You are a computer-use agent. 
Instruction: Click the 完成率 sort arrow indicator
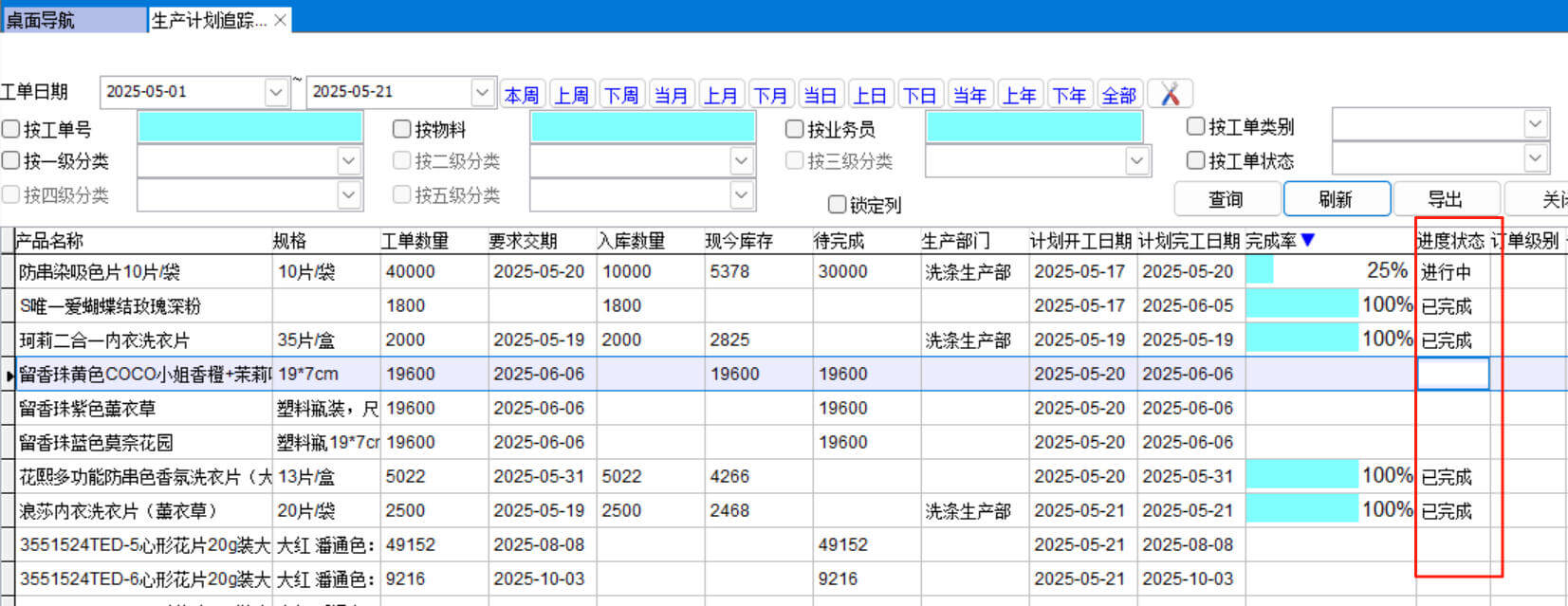click(1308, 241)
